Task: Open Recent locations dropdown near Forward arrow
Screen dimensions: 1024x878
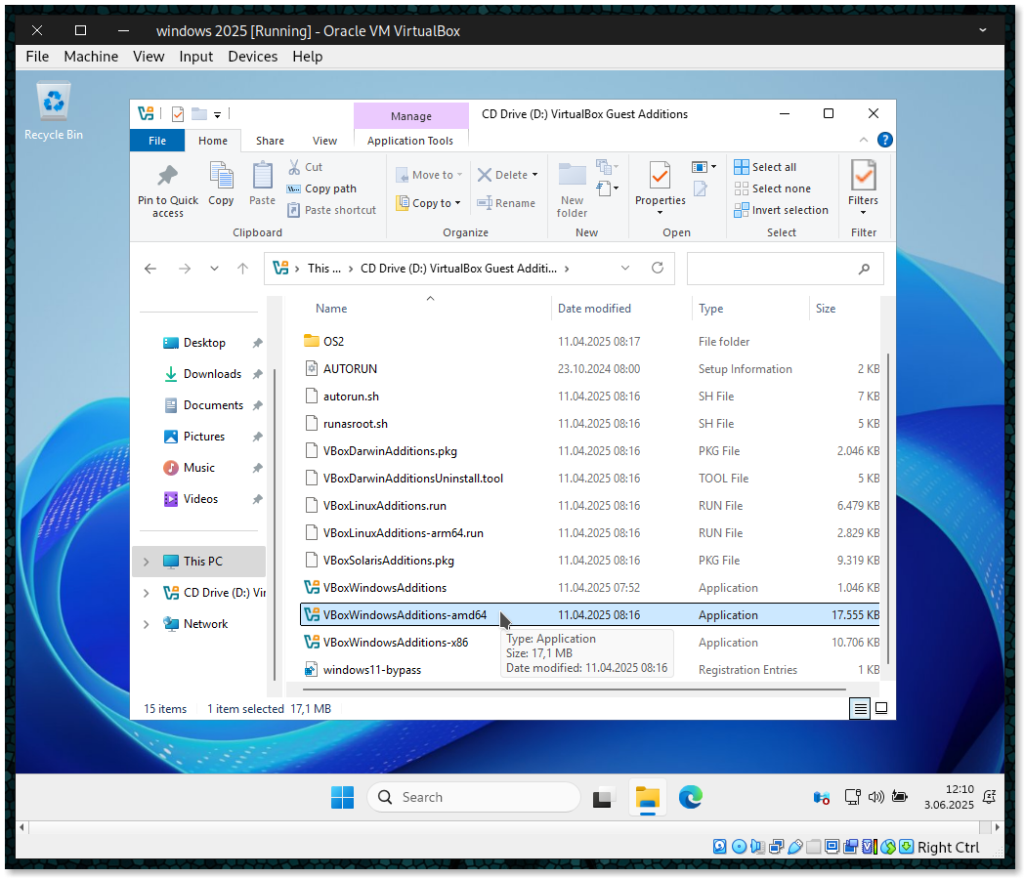Action: (214, 268)
